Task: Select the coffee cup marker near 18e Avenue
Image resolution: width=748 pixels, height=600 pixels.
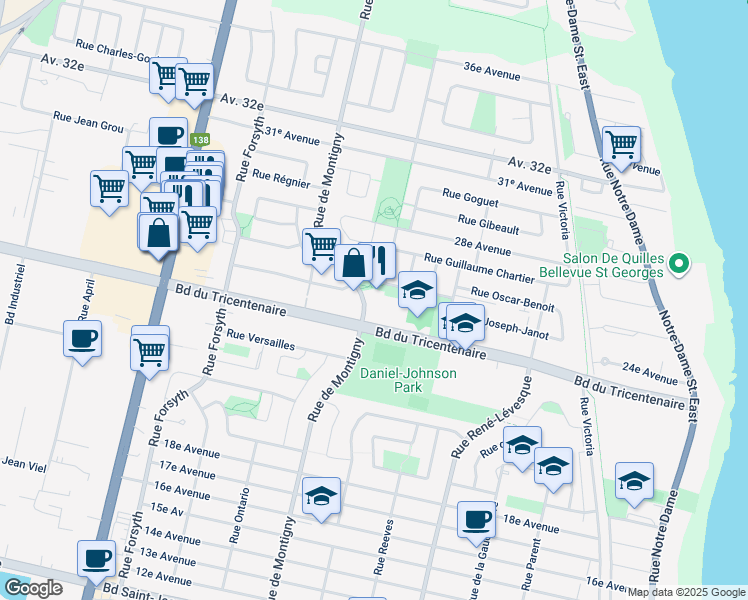Action: point(476,521)
